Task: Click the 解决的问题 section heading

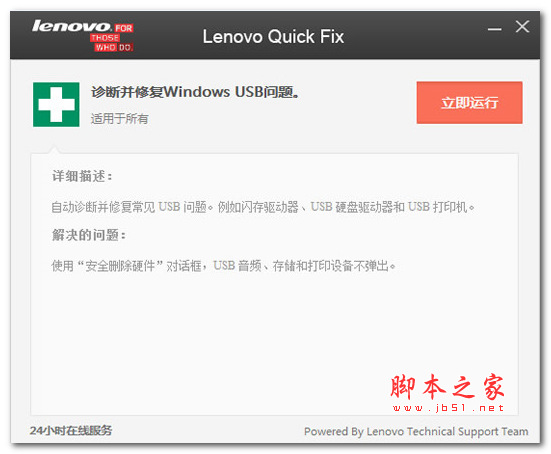Action: (89, 235)
